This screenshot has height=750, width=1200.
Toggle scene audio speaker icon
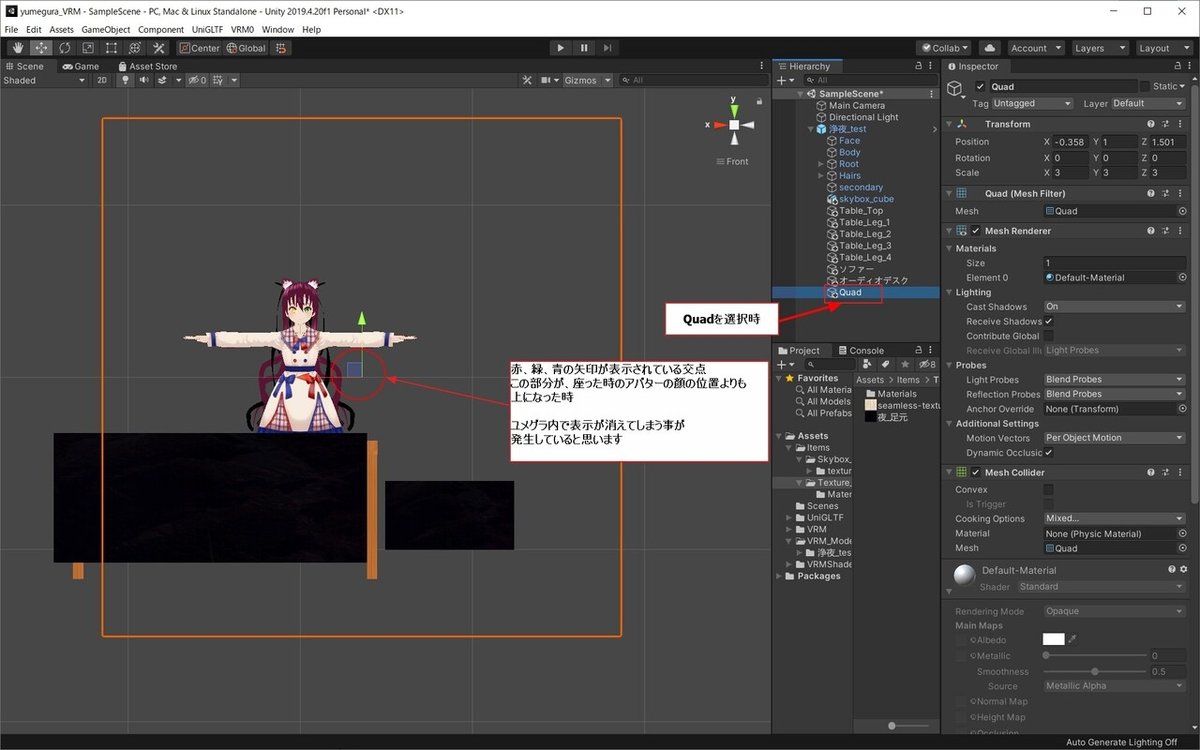[x=144, y=80]
